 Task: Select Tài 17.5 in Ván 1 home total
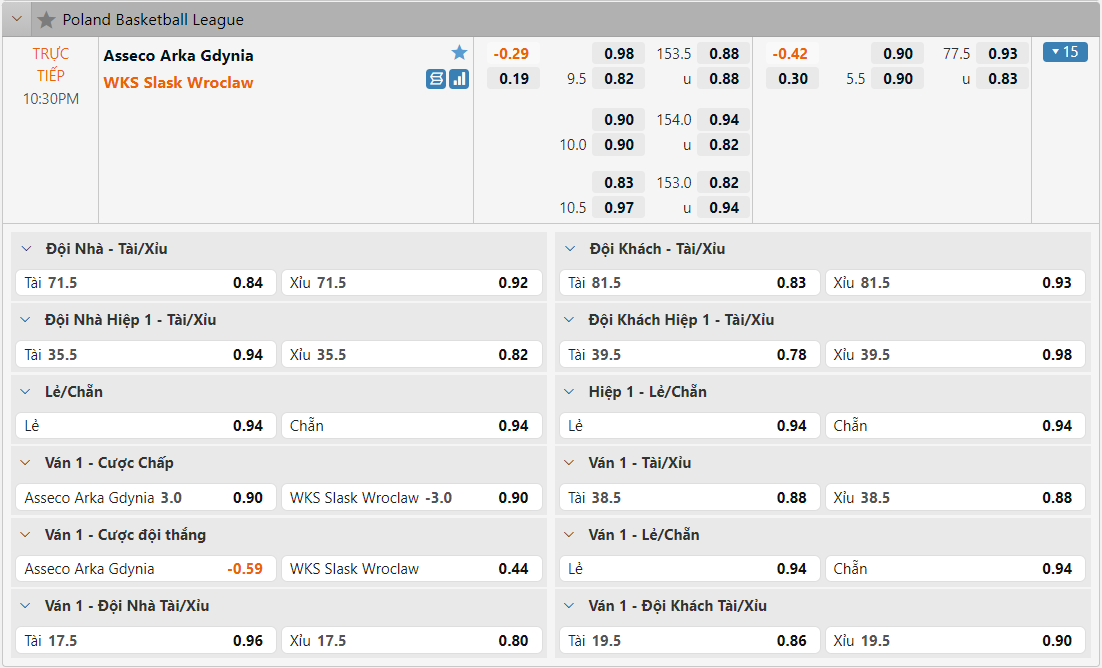click(146, 641)
